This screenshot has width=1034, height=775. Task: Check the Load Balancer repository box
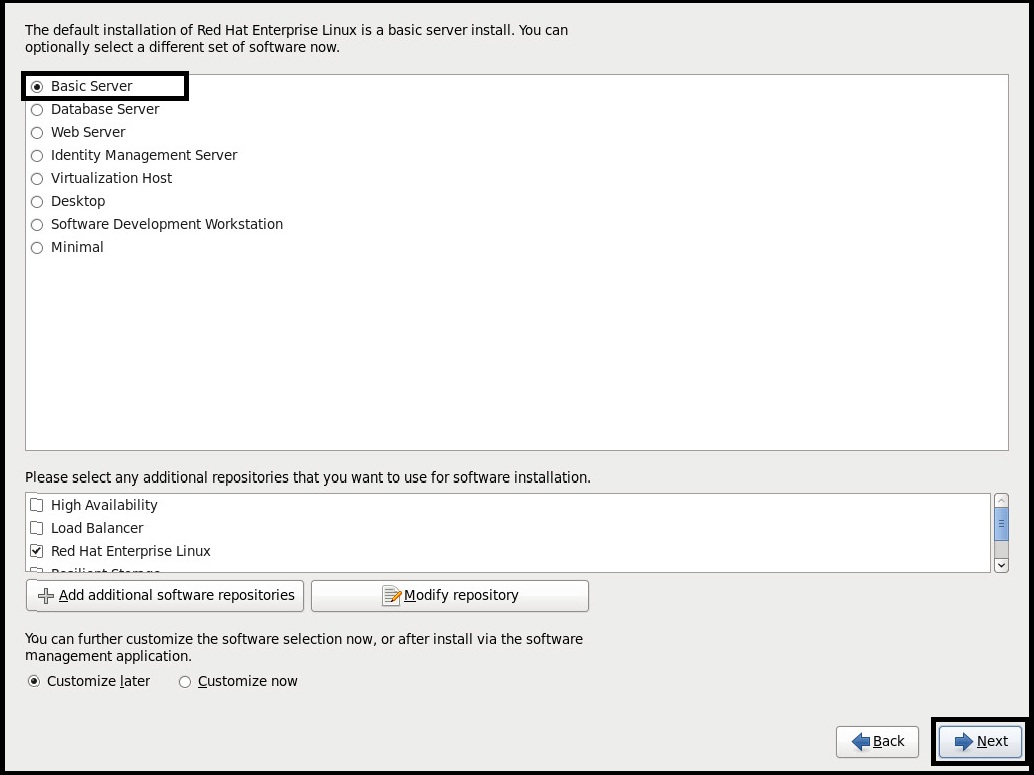click(x=37, y=529)
